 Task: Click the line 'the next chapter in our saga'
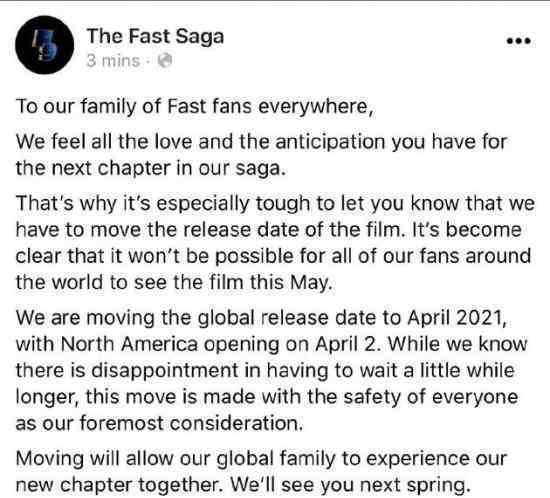pos(151,168)
